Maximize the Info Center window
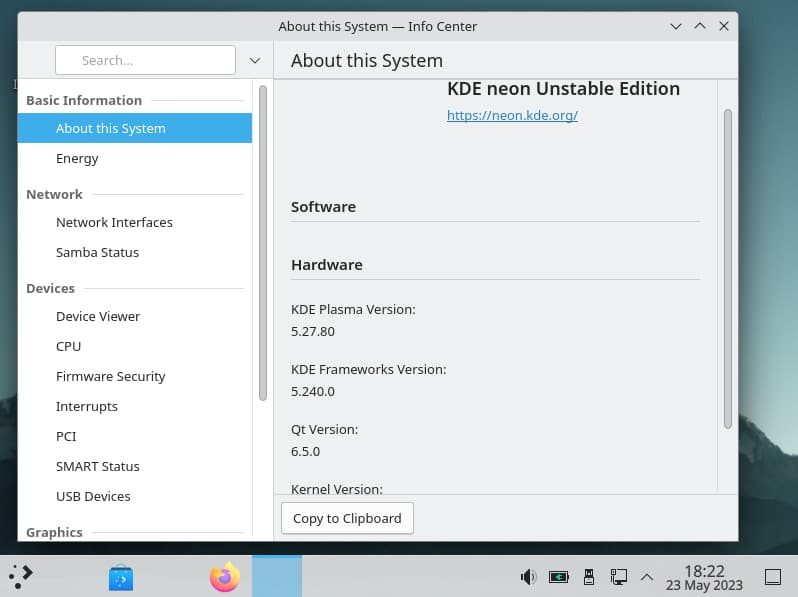The height and width of the screenshot is (597, 798). click(700, 26)
